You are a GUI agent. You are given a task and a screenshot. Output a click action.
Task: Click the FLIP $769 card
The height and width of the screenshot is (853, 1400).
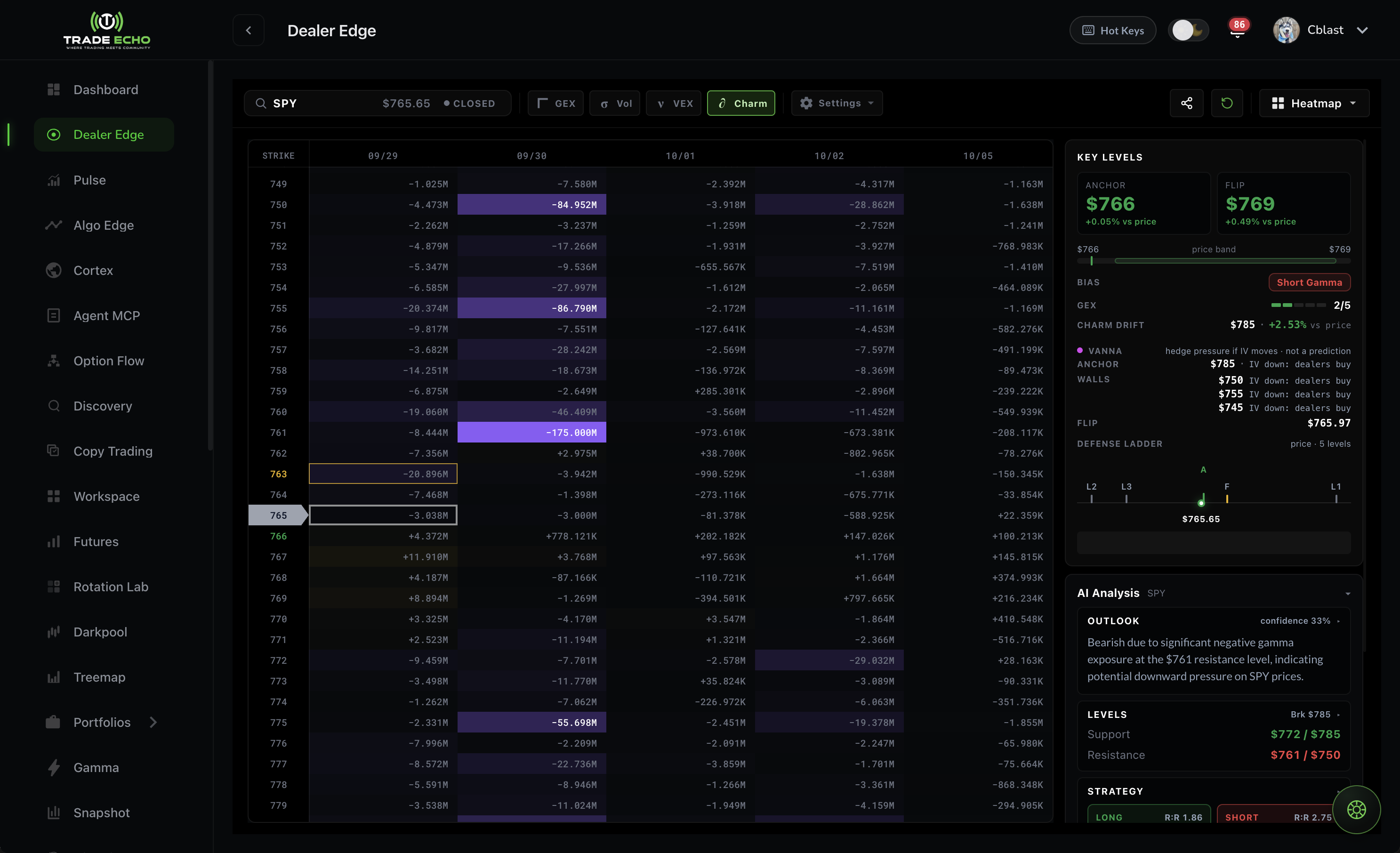1284,203
